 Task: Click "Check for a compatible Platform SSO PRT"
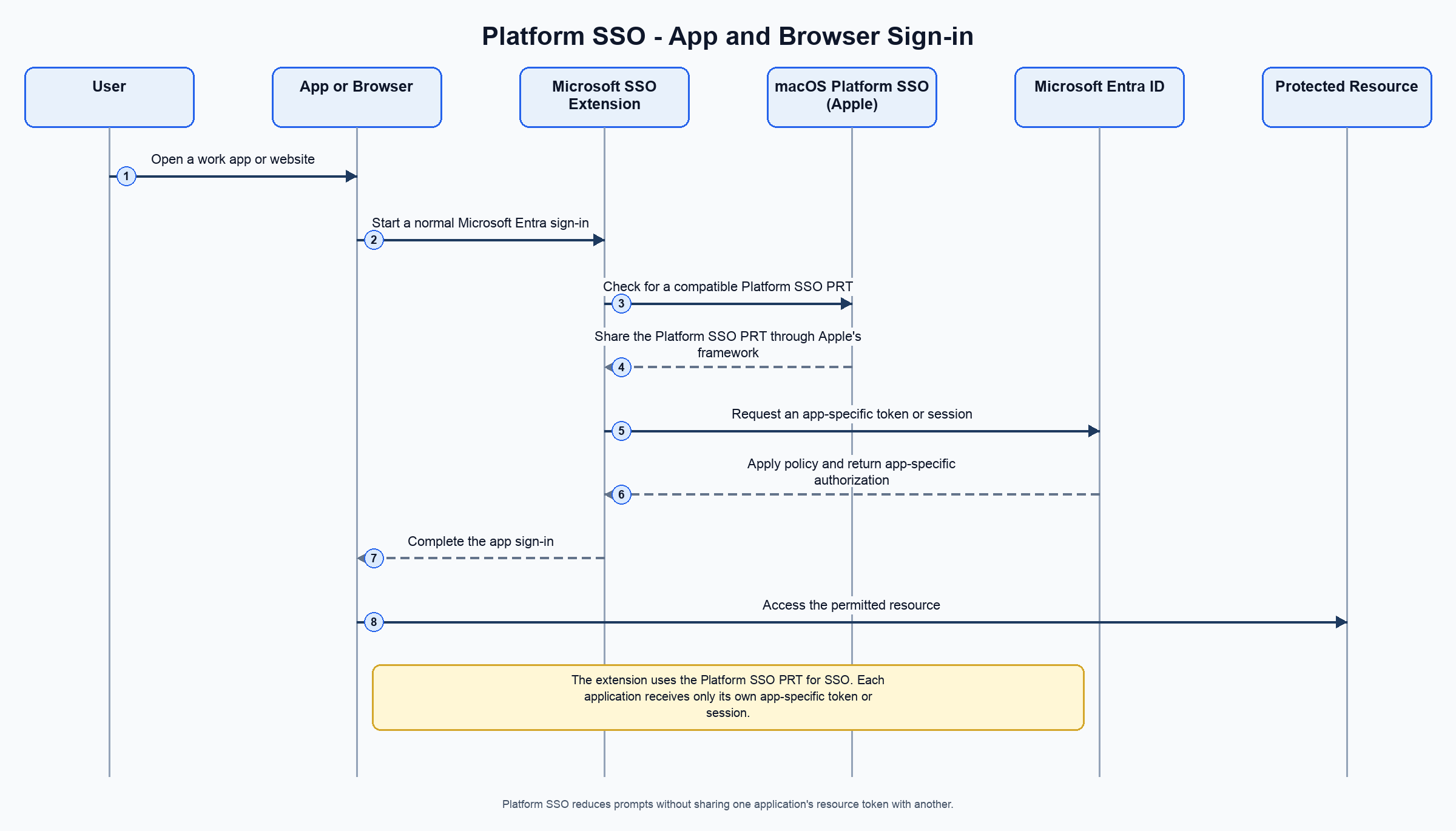[x=728, y=286]
